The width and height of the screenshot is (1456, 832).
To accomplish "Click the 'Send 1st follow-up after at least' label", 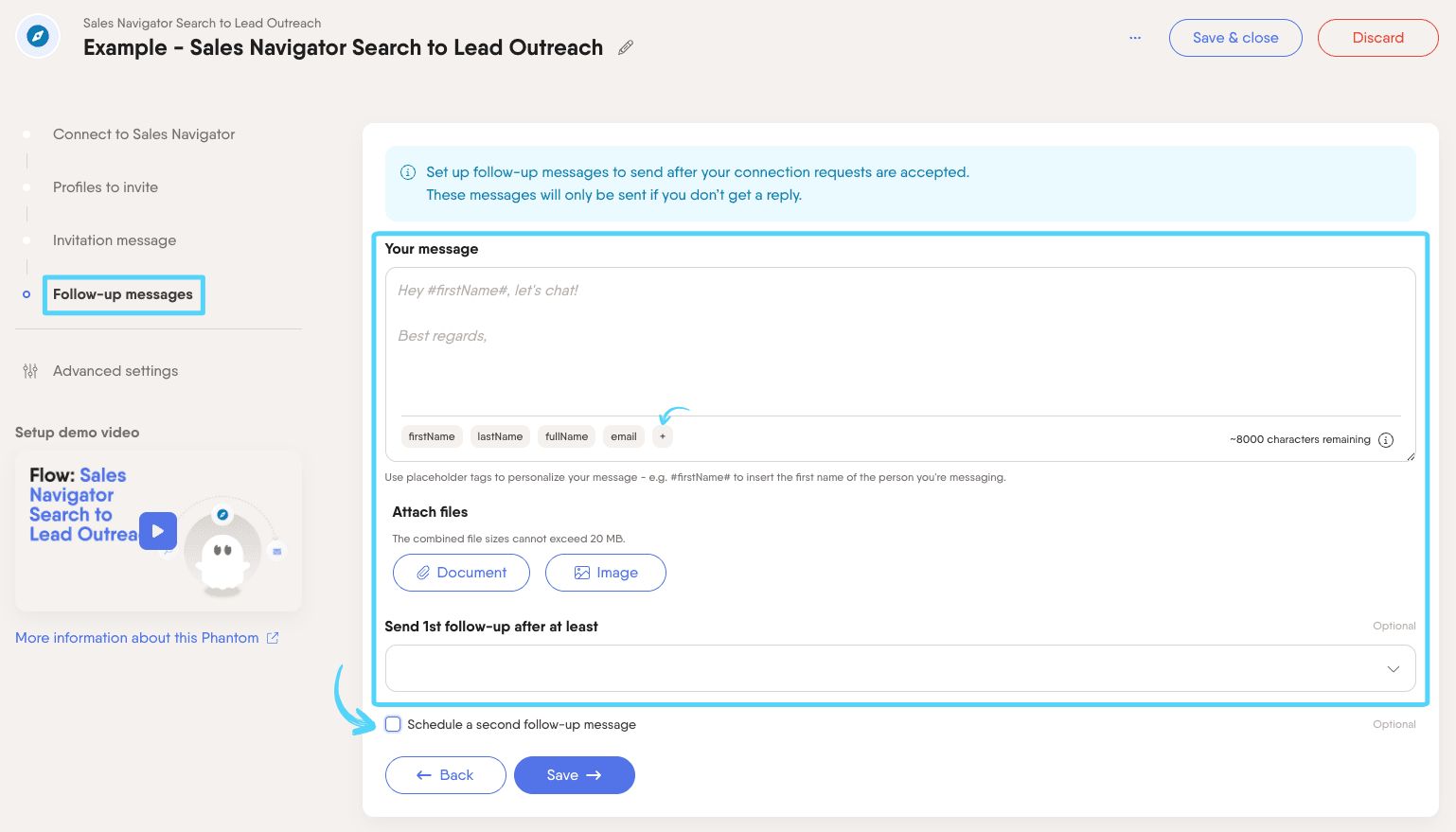I will pos(491,627).
